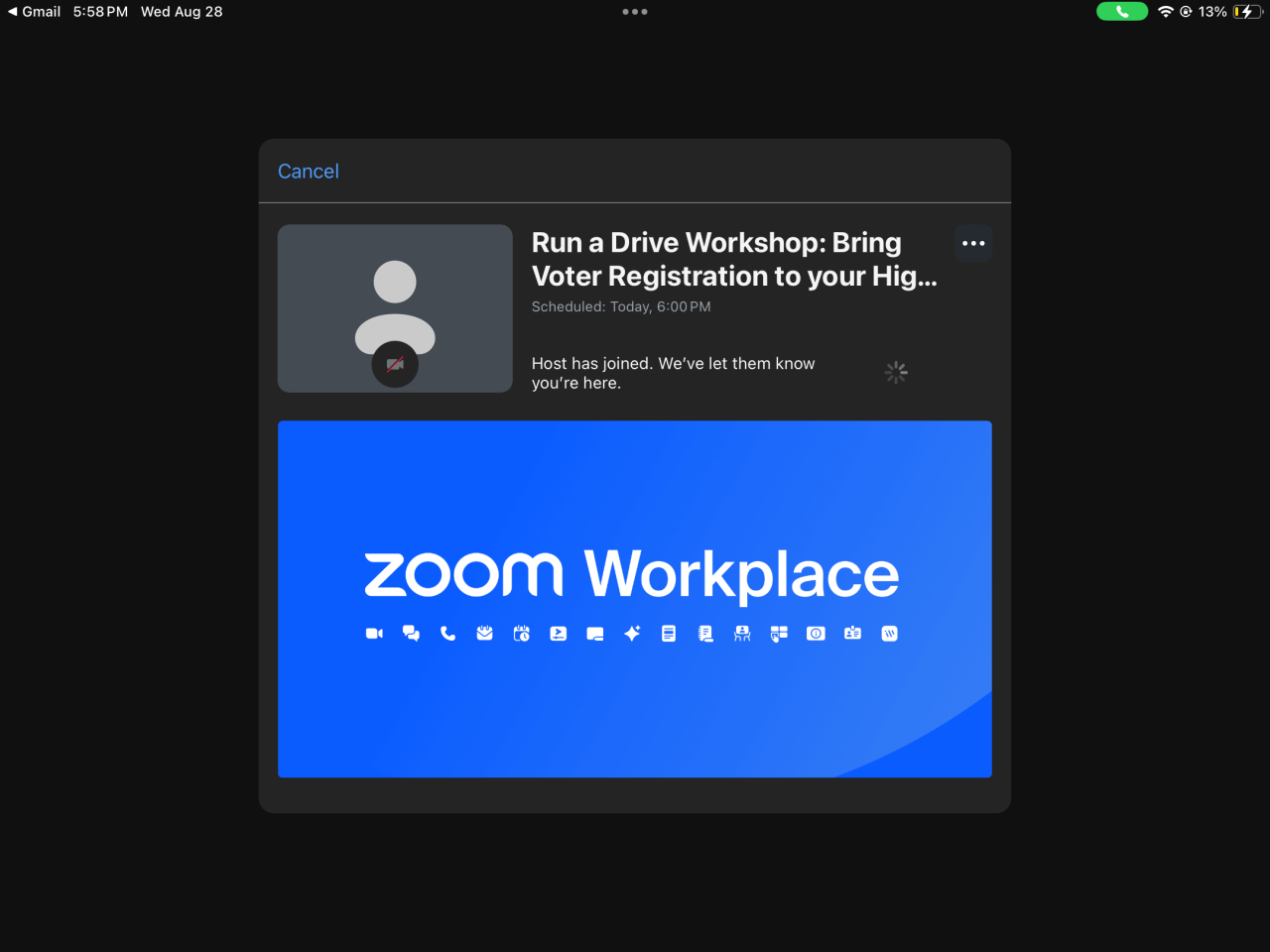Tap the 'Run a Drive Workshop' meeting title
Screen dimensions: 1270x952
734,259
